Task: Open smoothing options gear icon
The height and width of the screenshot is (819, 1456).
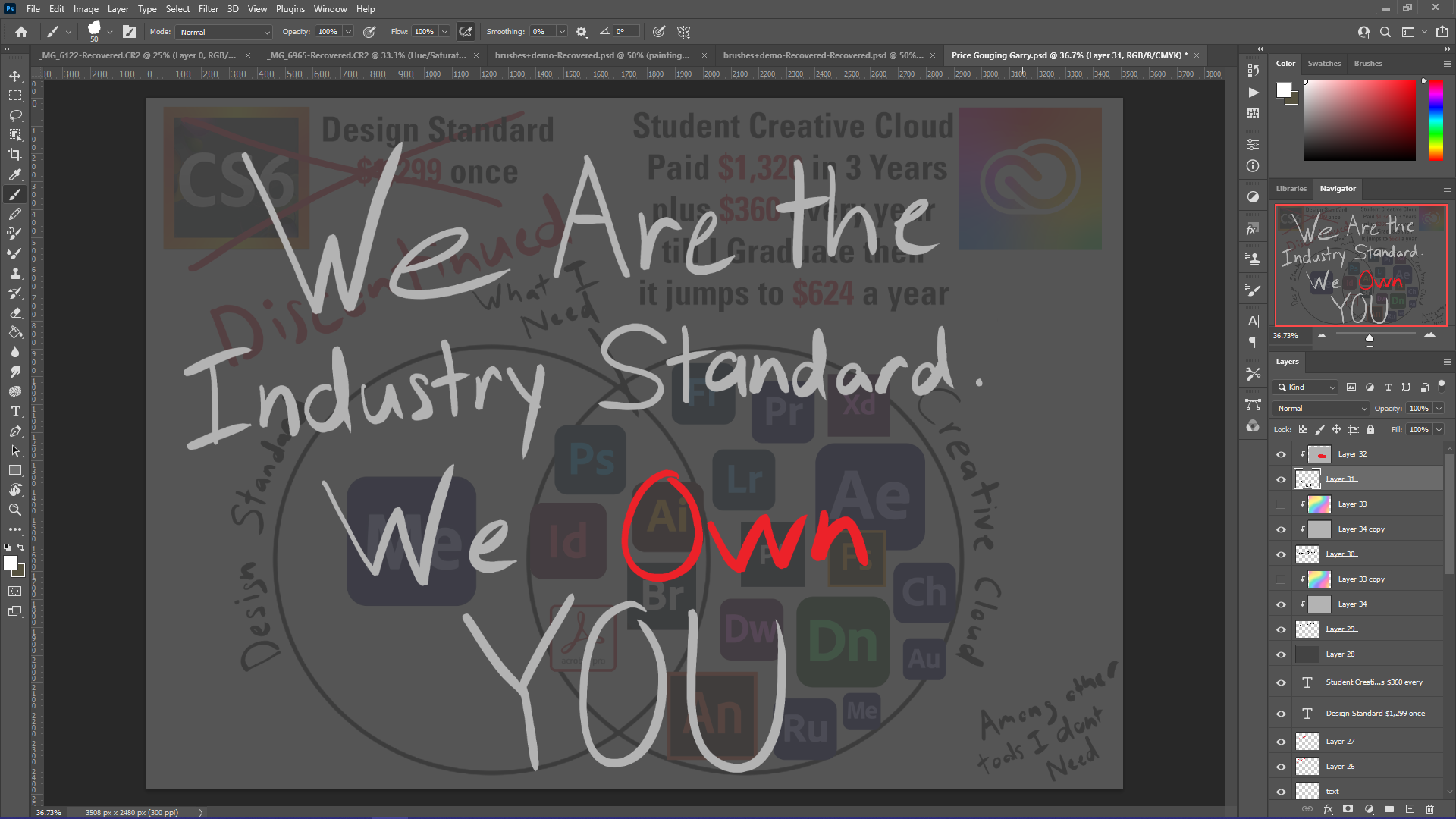Action: (582, 32)
